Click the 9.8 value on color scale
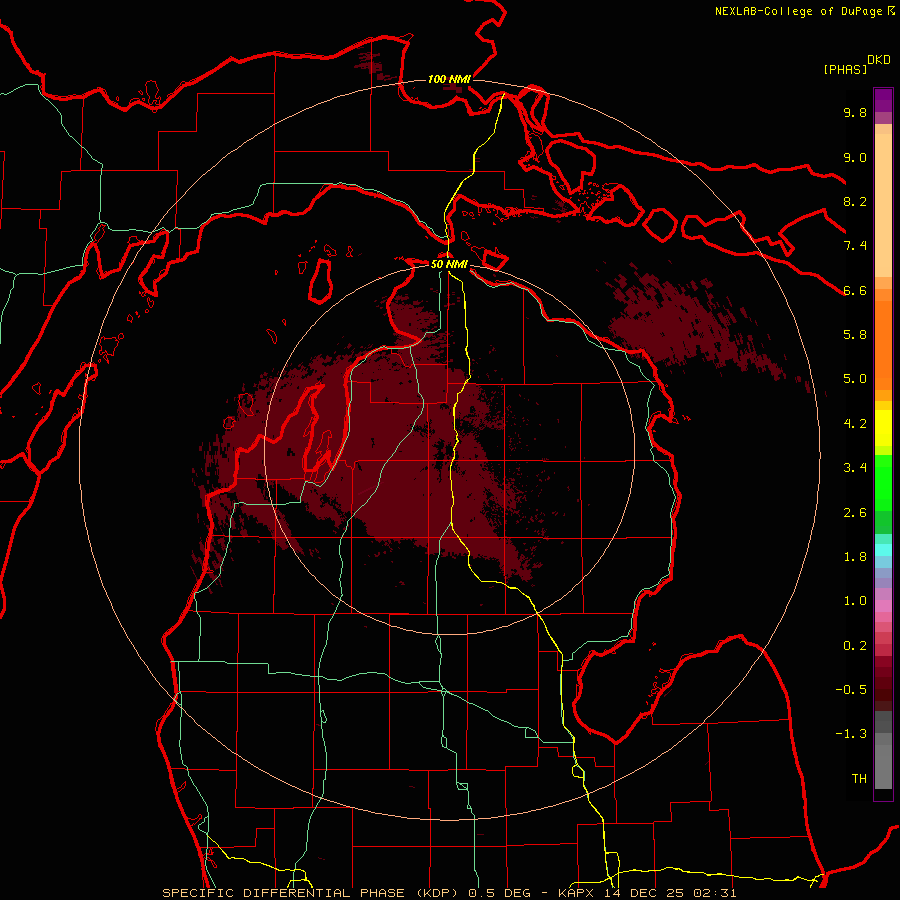Image resolution: width=900 pixels, height=900 pixels. pos(855,112)
